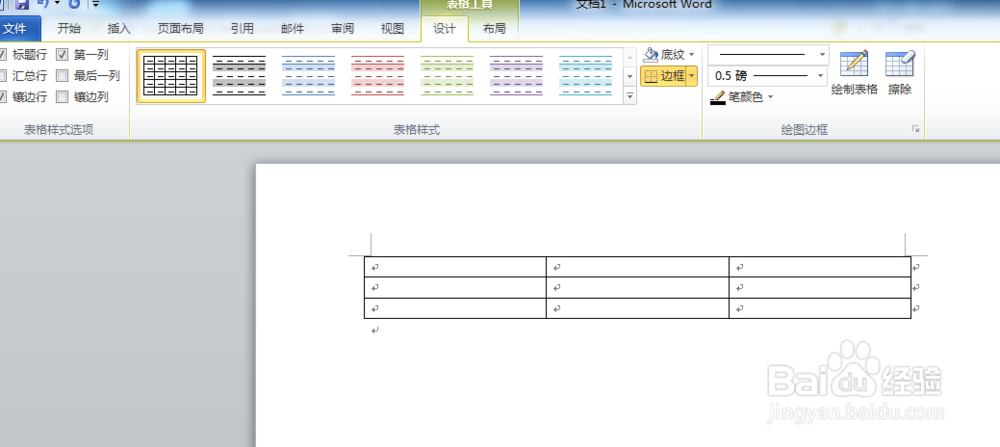Apply the red accent table style
Screen dimensions: 1000x447
pyautogui.click(x=378, y=76)
